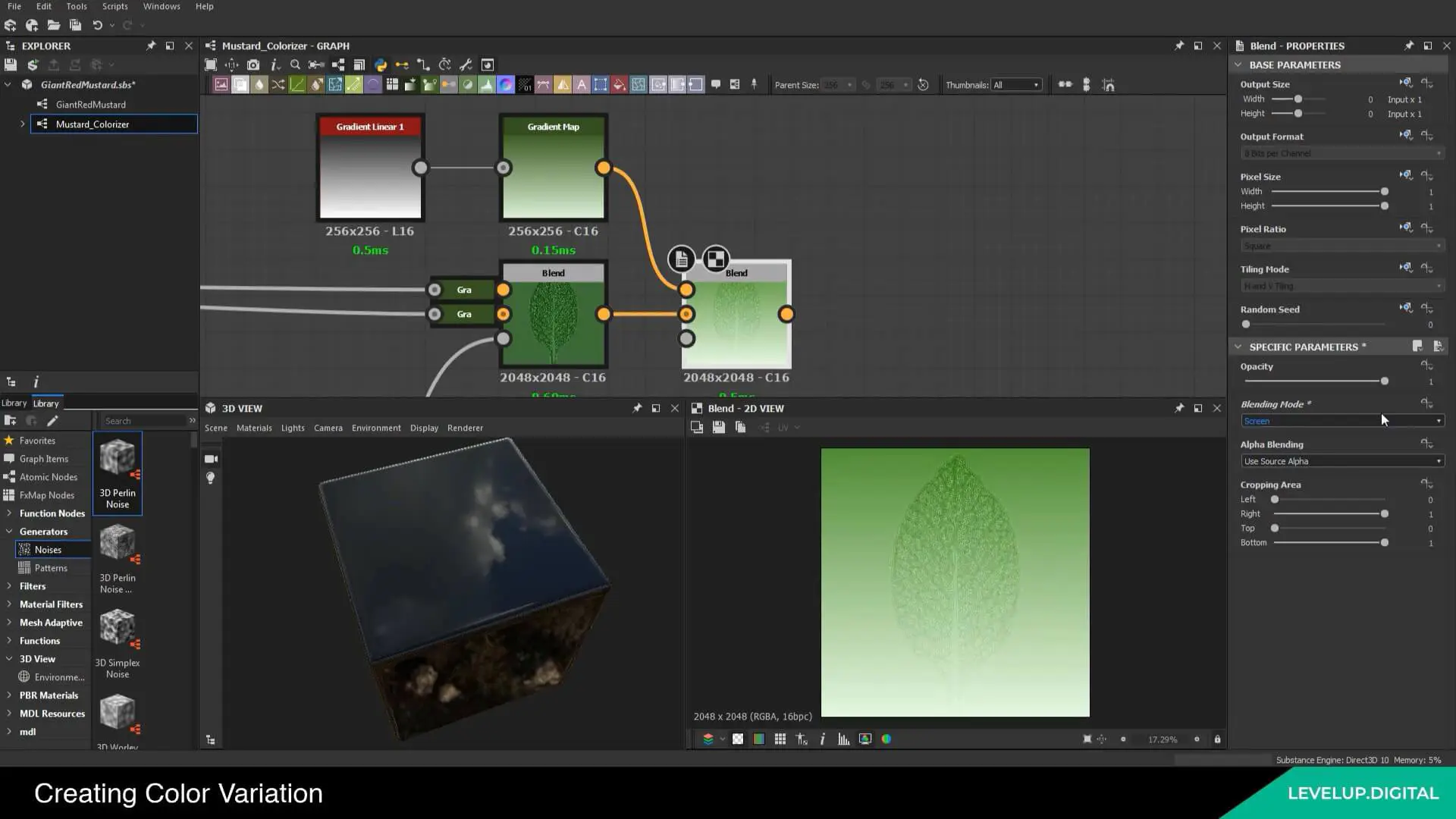
Task: Add a Uniform Color node from node bar
Action: (620, 85)
